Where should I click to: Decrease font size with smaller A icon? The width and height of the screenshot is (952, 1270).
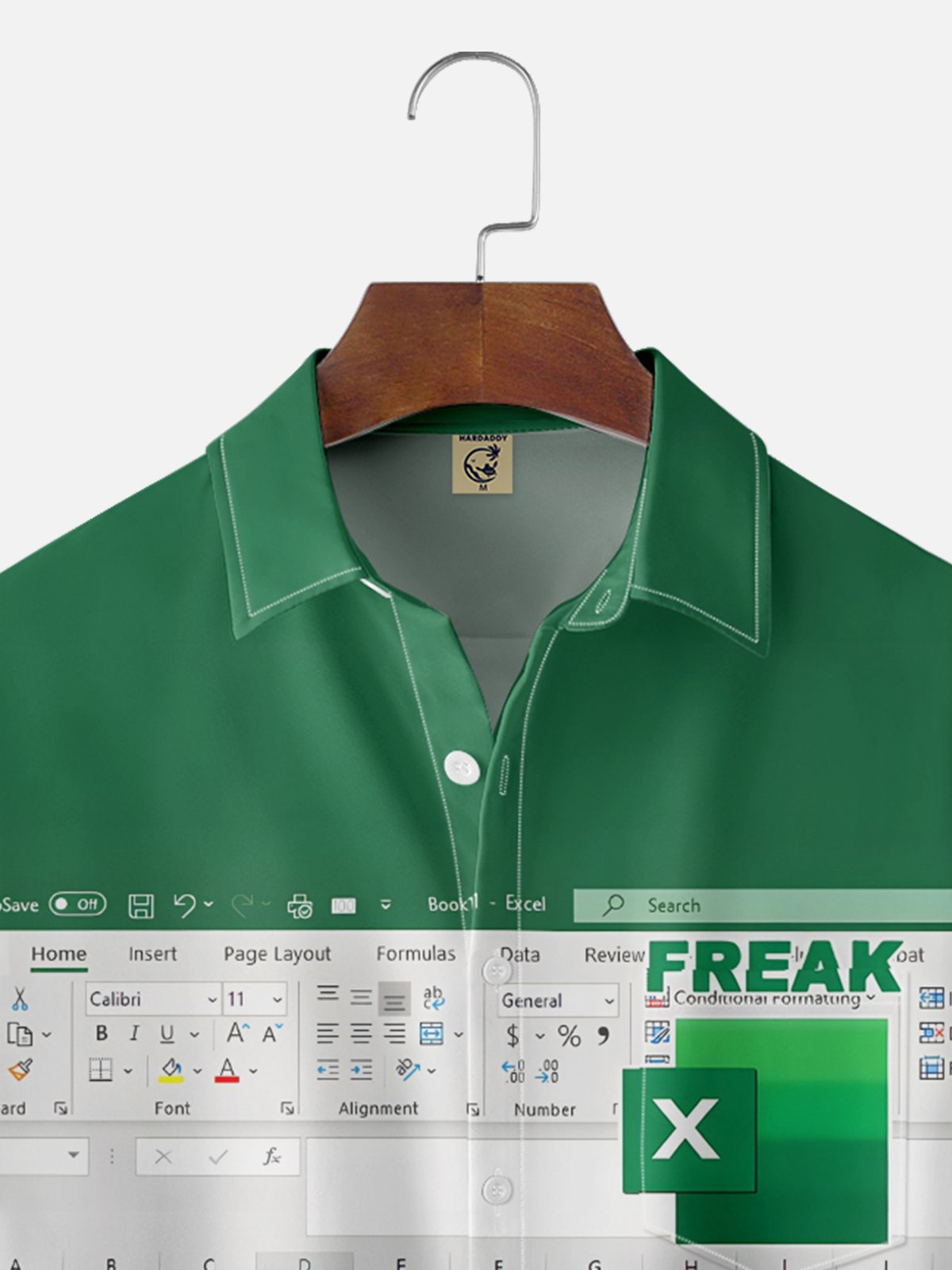point(272,1033)
